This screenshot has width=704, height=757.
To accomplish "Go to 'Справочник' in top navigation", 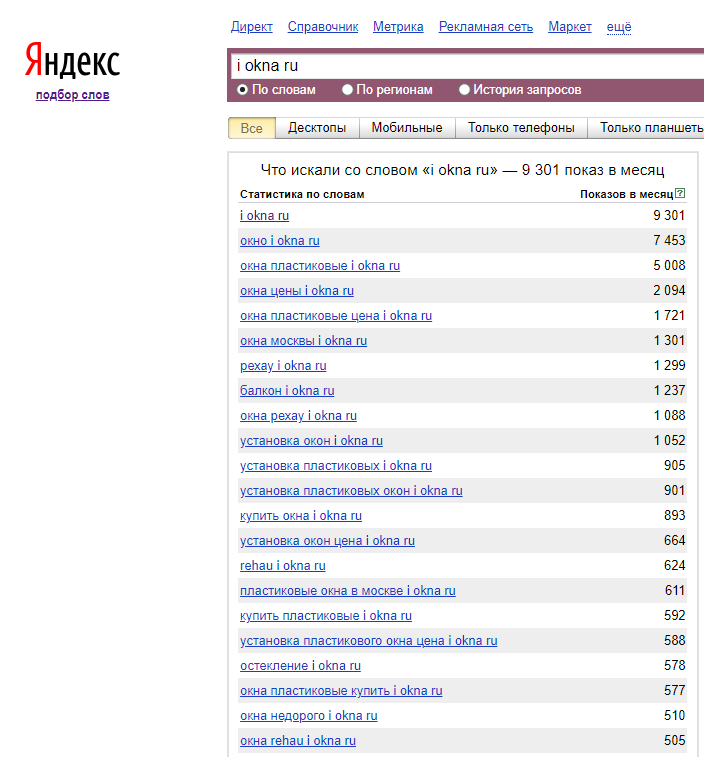I will pyautogui.click(x=322, y=27).
